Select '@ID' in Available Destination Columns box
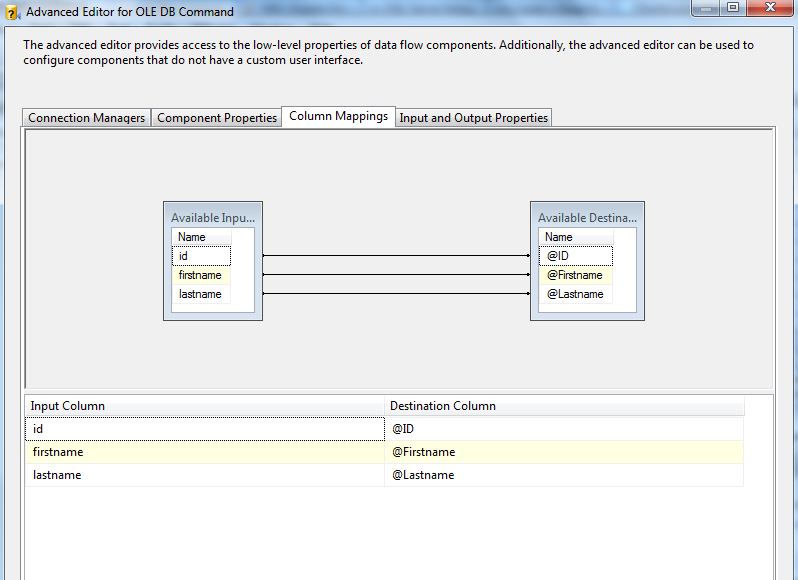 [x=574, y=256]
